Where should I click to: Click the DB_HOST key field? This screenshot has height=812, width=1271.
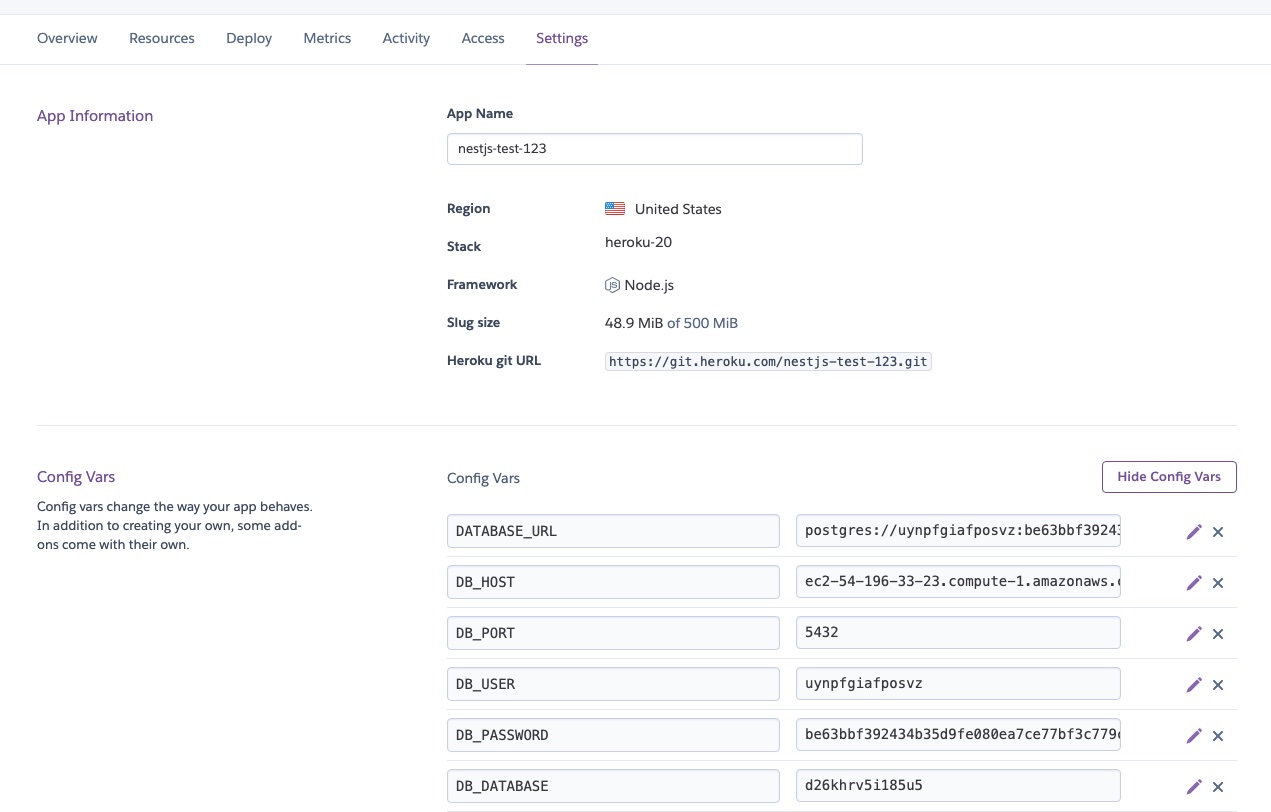(613, 582)
